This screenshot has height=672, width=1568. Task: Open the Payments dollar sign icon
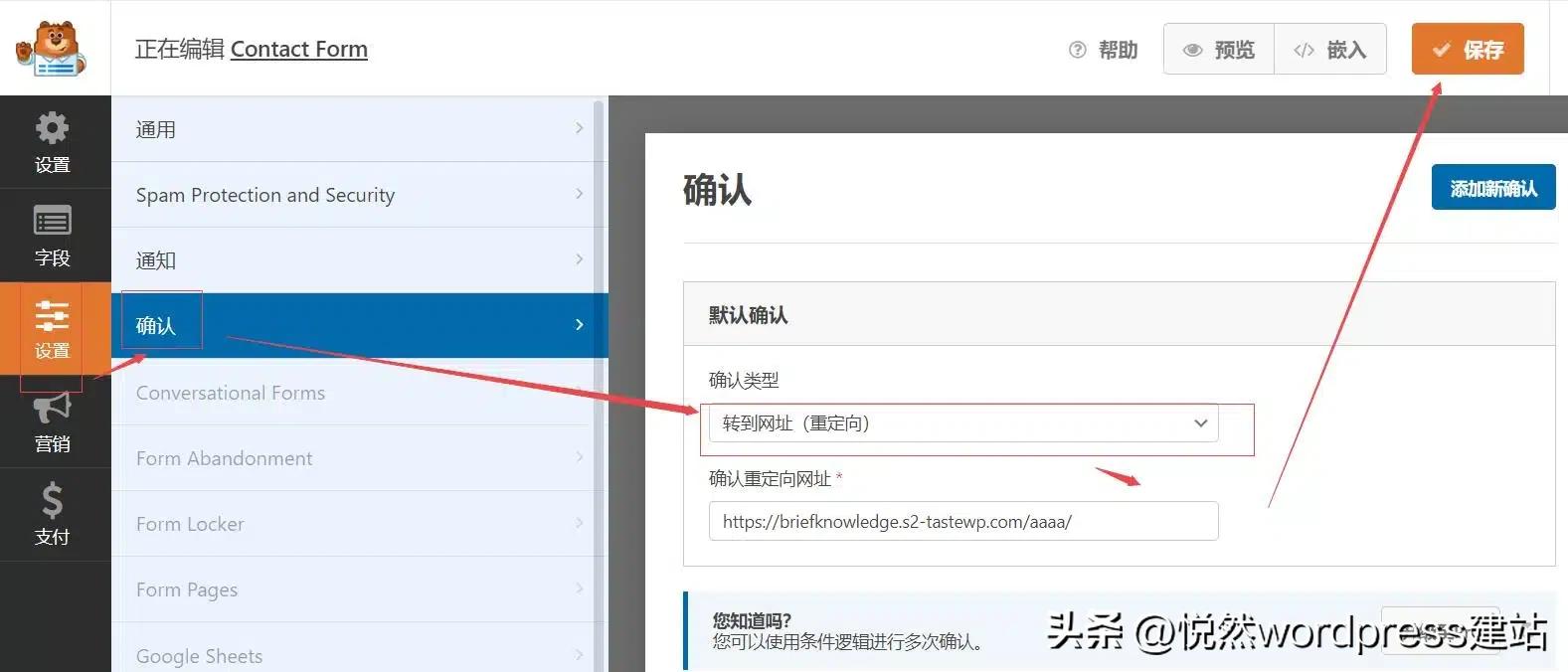click(x=53, y=514)
